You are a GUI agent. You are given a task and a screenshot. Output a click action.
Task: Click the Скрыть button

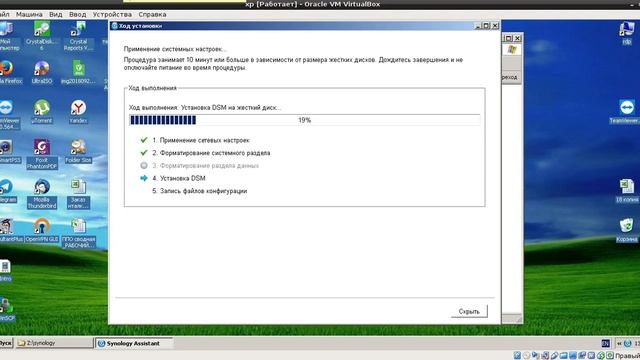[469, 311]
